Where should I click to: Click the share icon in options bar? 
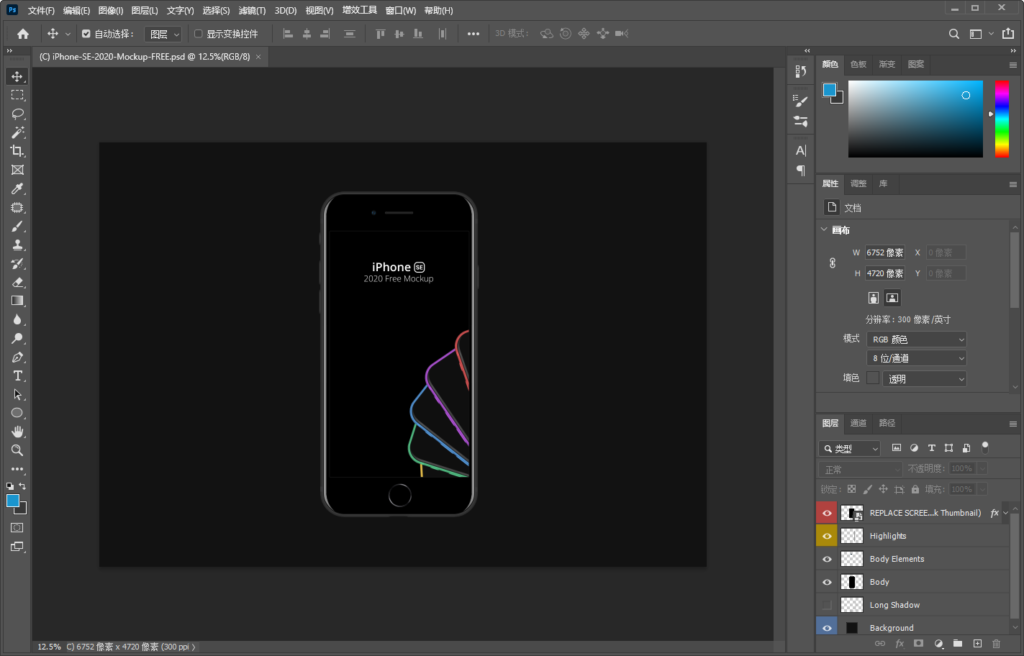1008,33
